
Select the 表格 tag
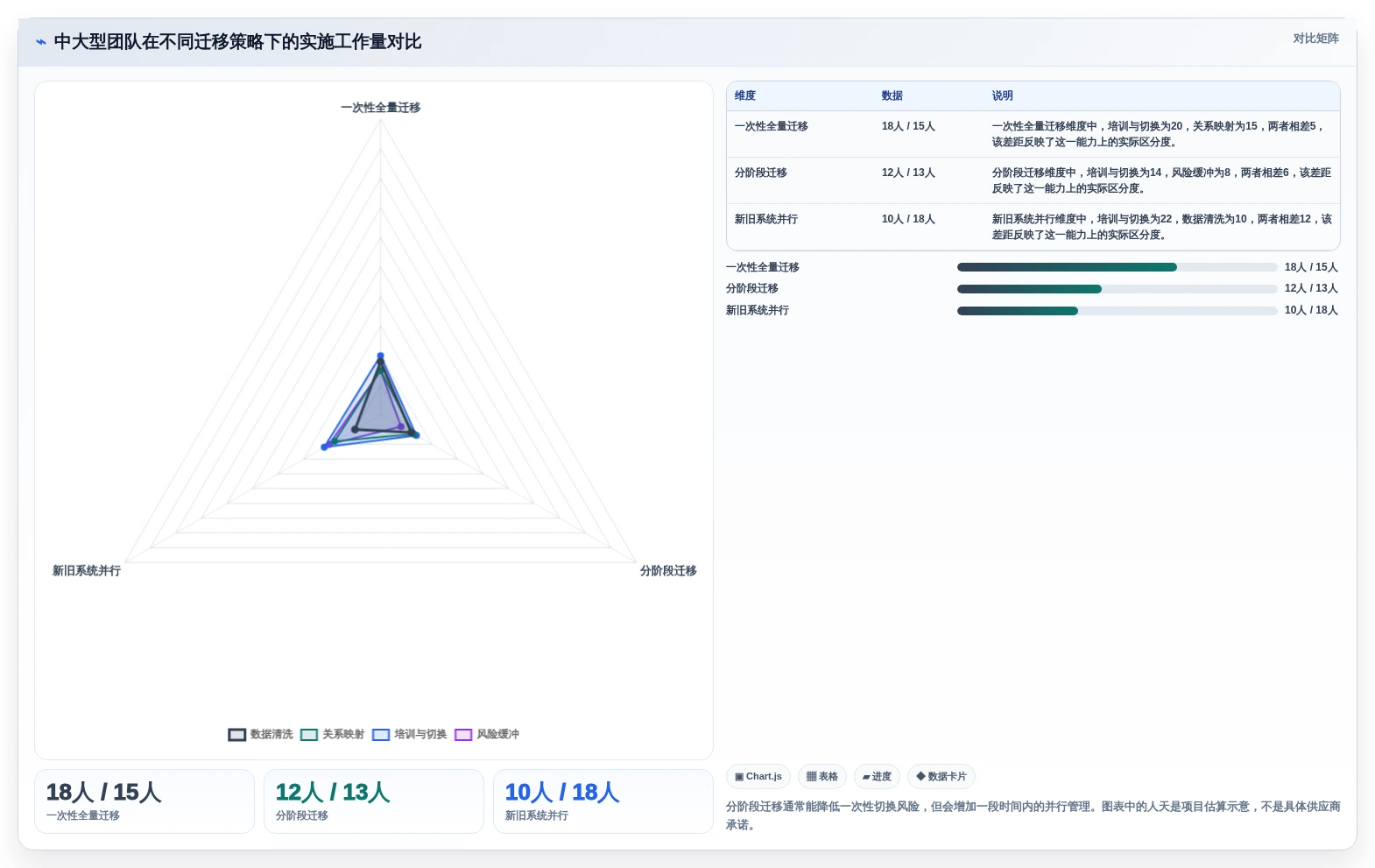(x=822, y=777)
